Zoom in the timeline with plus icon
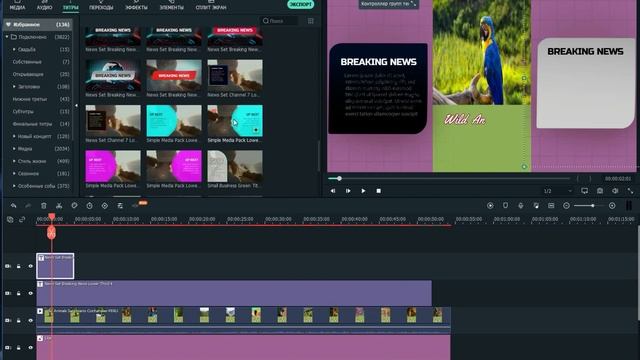This screenshot has width=640, height=360. point(612,206)
